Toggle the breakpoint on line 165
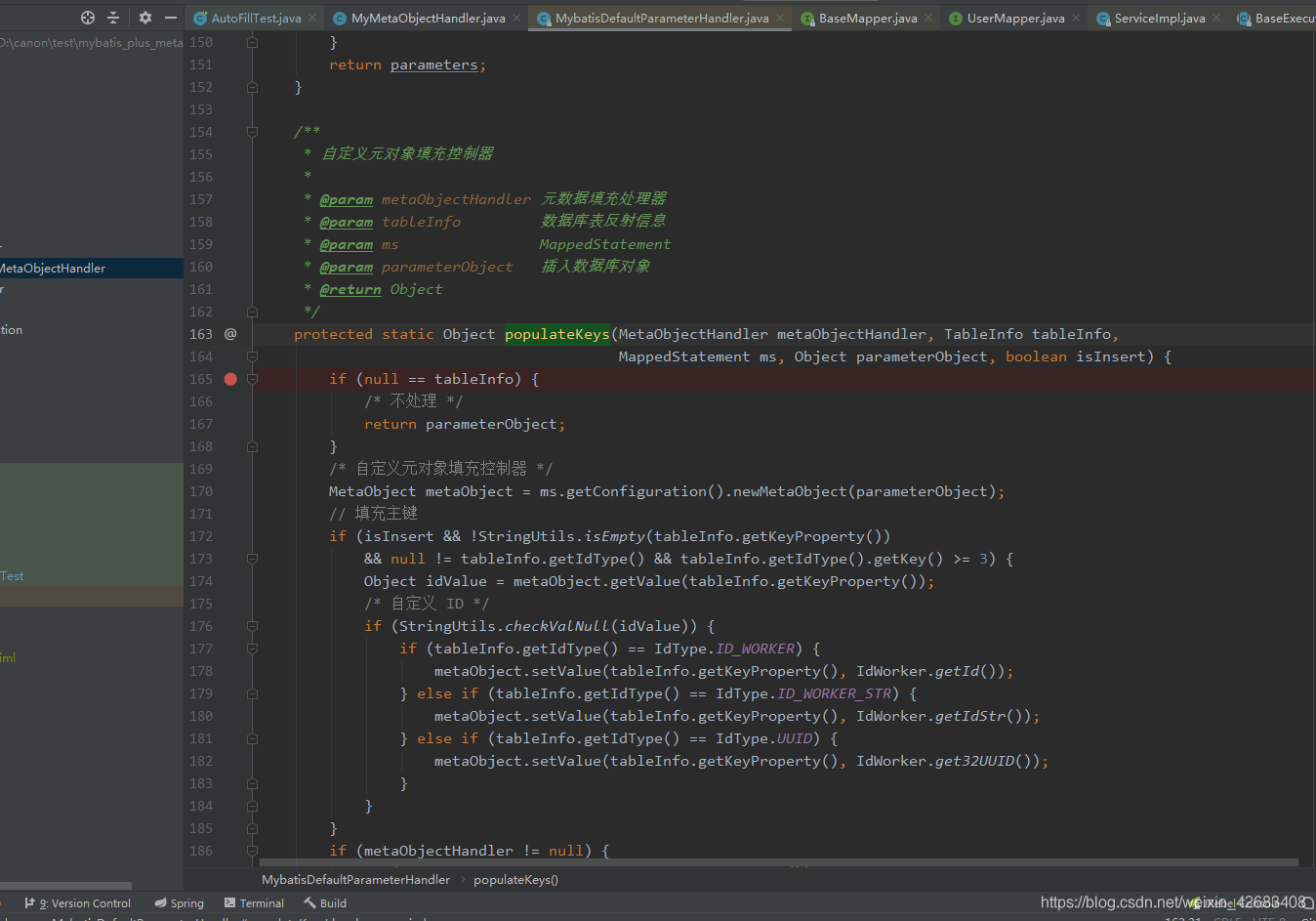The width and height of the screenshot is (1316, 921). (230, 379)
